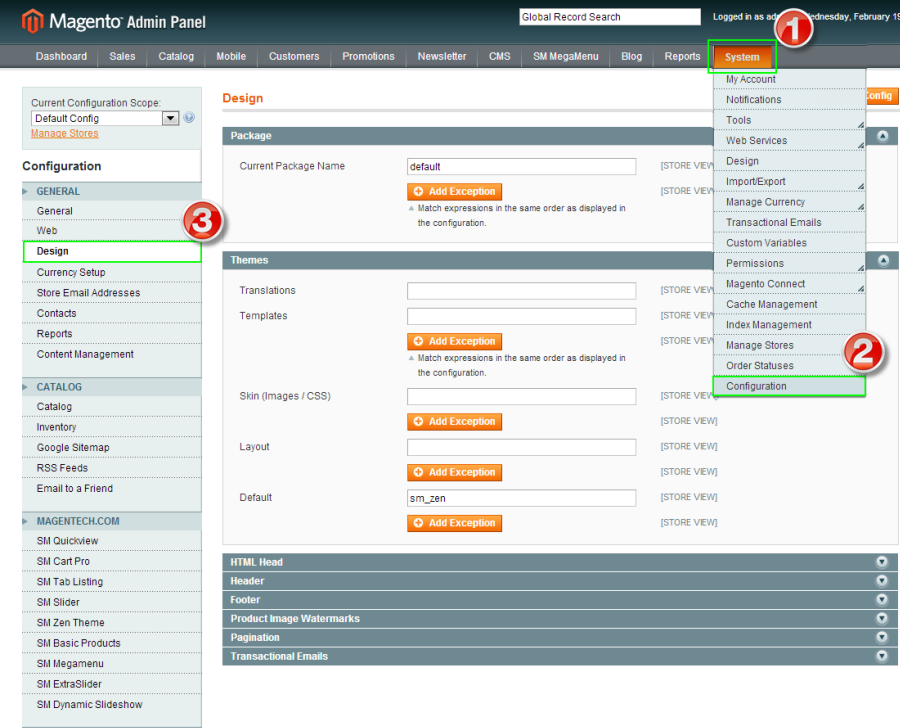This screenshot has width=900, height=728.
Task: Open the Reports menu in the top navigation
Action: click(682, 56)
